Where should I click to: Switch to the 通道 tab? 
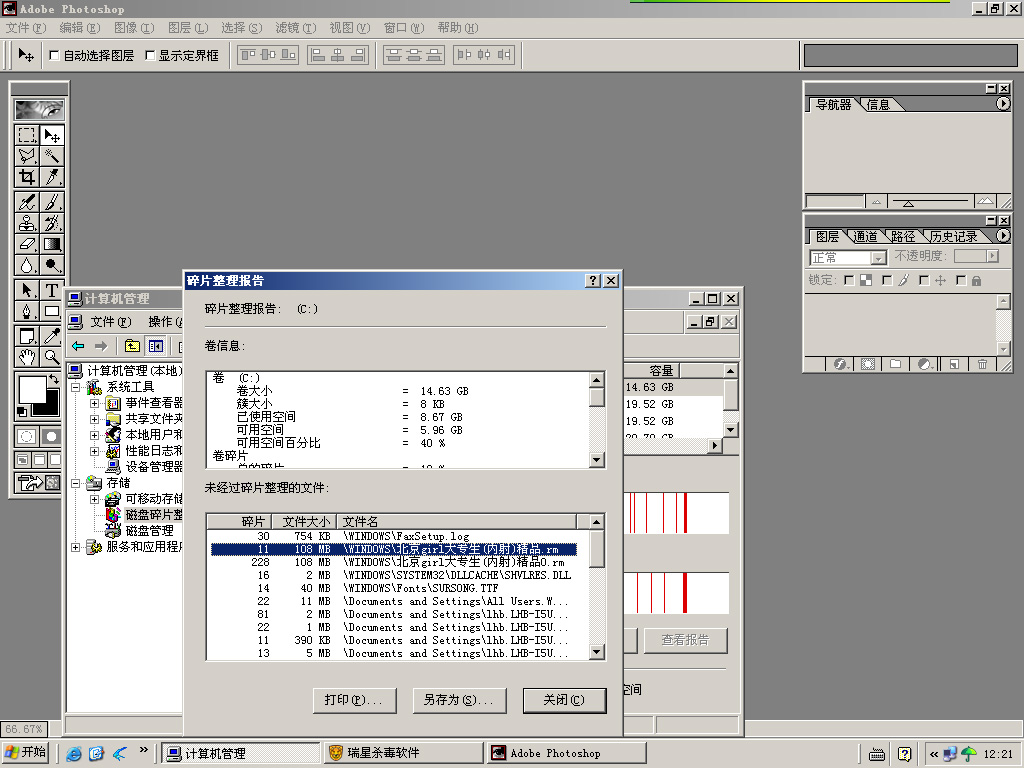tap(865, 237)
